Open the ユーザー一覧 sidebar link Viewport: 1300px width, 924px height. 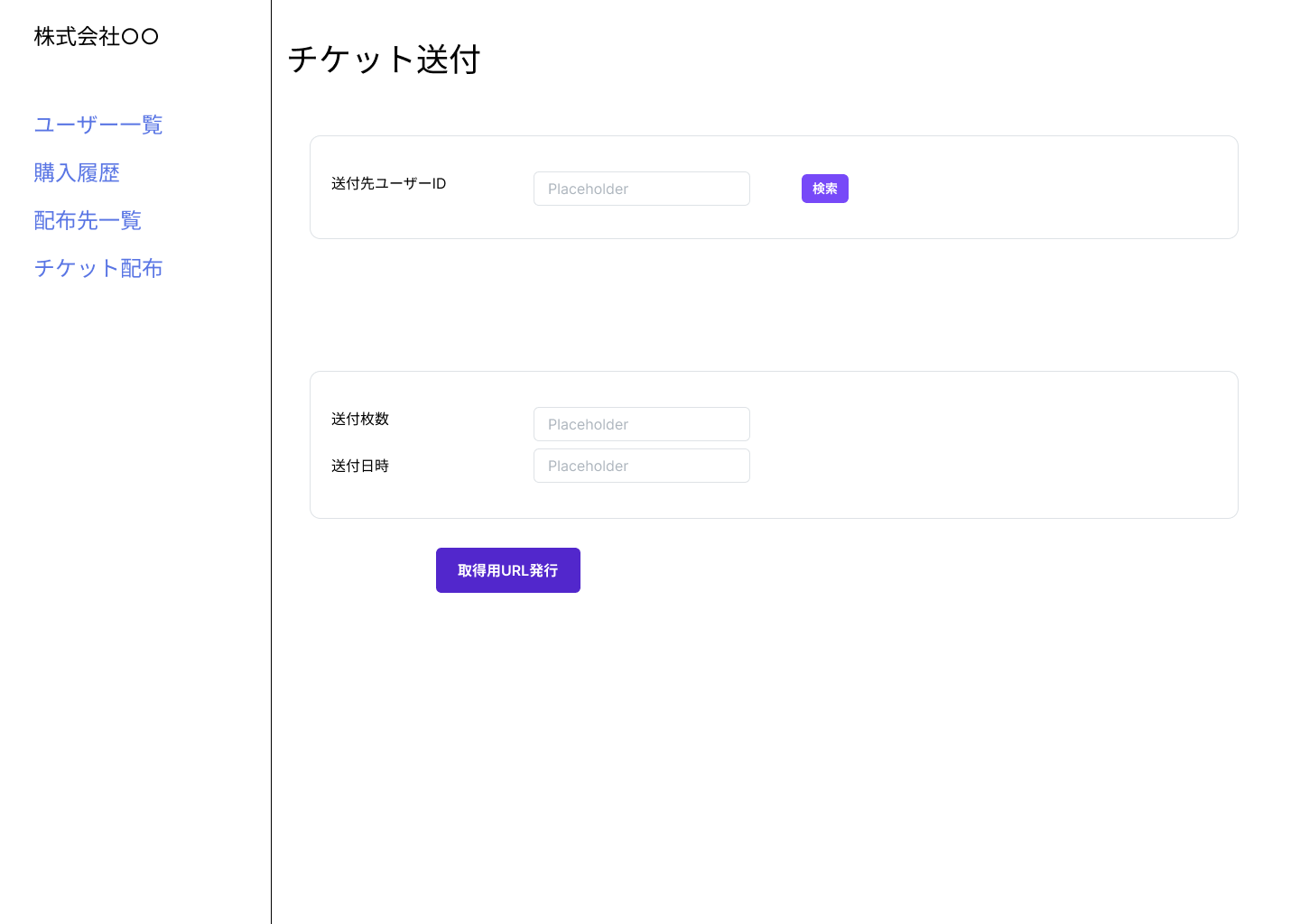click(x=98, y=125)
